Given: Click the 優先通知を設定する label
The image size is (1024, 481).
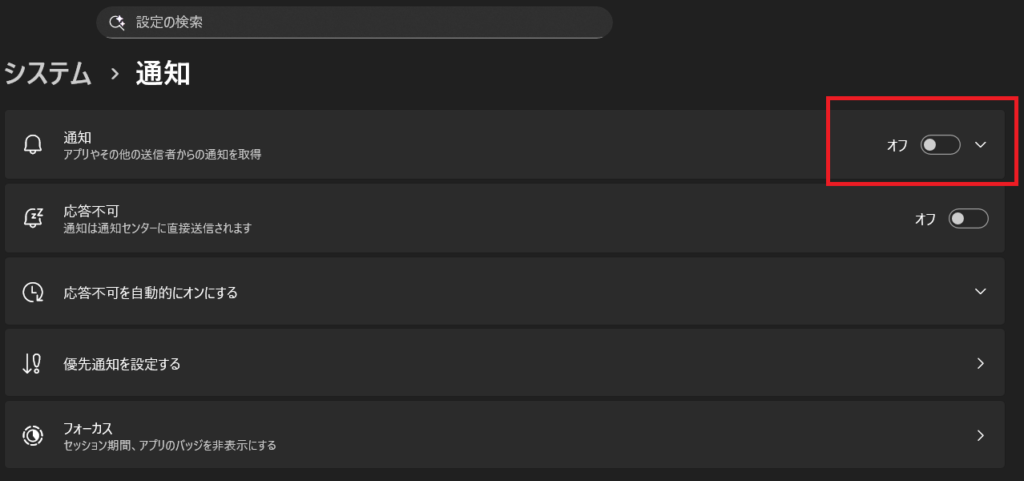Looking at the screenshot, I should point(122,364).
